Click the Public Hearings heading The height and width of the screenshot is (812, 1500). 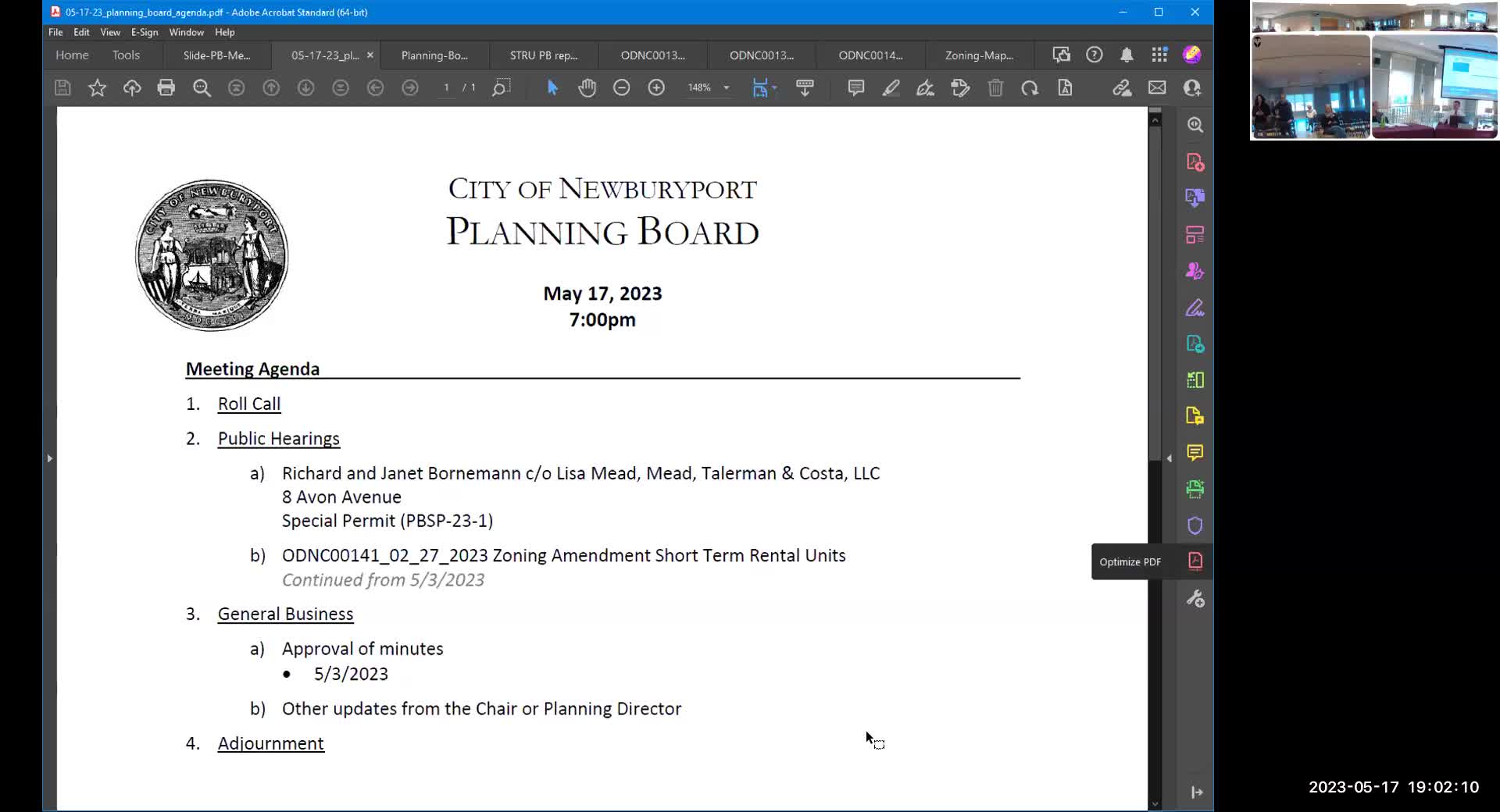(x=279, y=439)
